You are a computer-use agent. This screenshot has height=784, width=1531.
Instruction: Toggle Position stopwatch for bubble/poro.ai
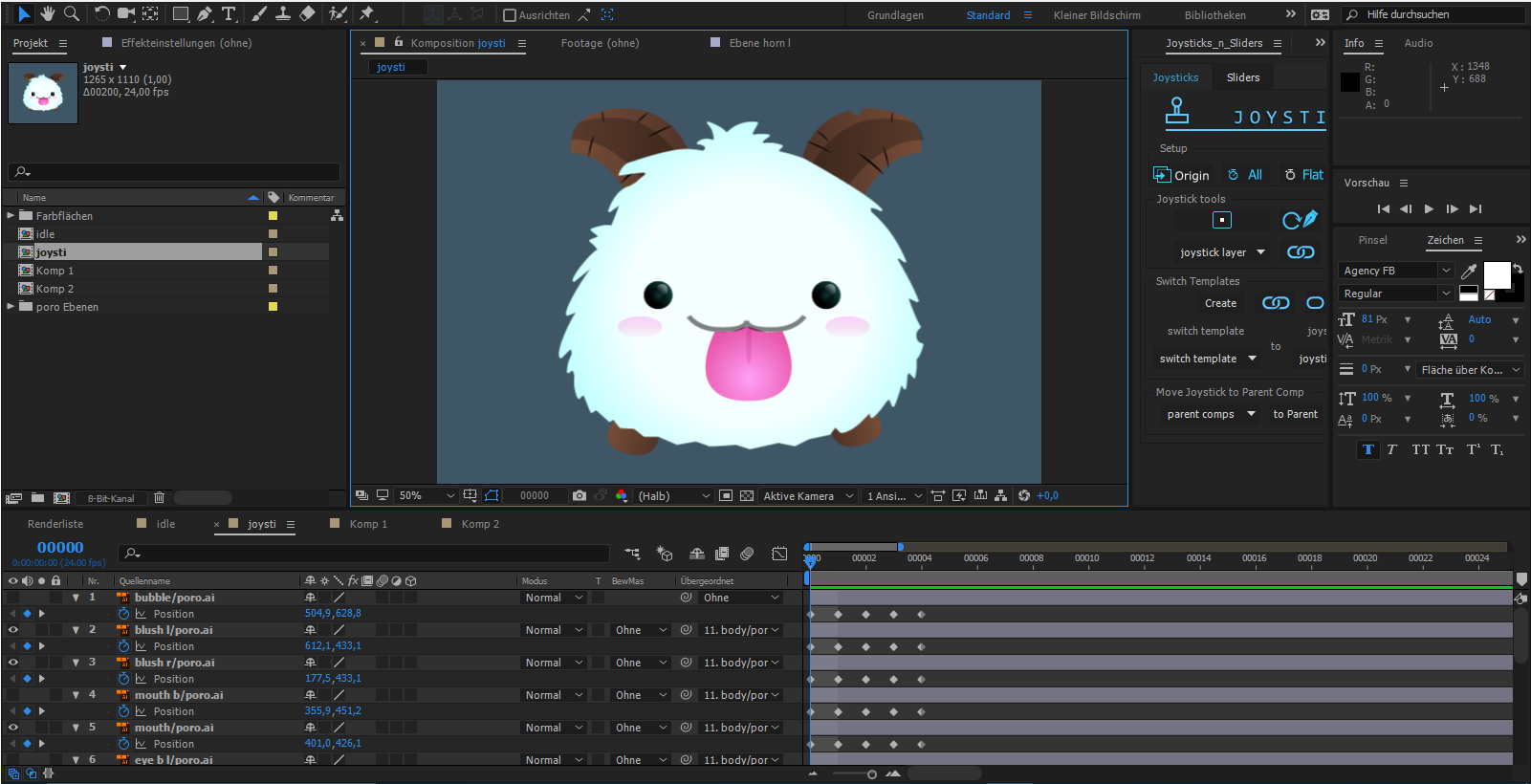point(123,614)
